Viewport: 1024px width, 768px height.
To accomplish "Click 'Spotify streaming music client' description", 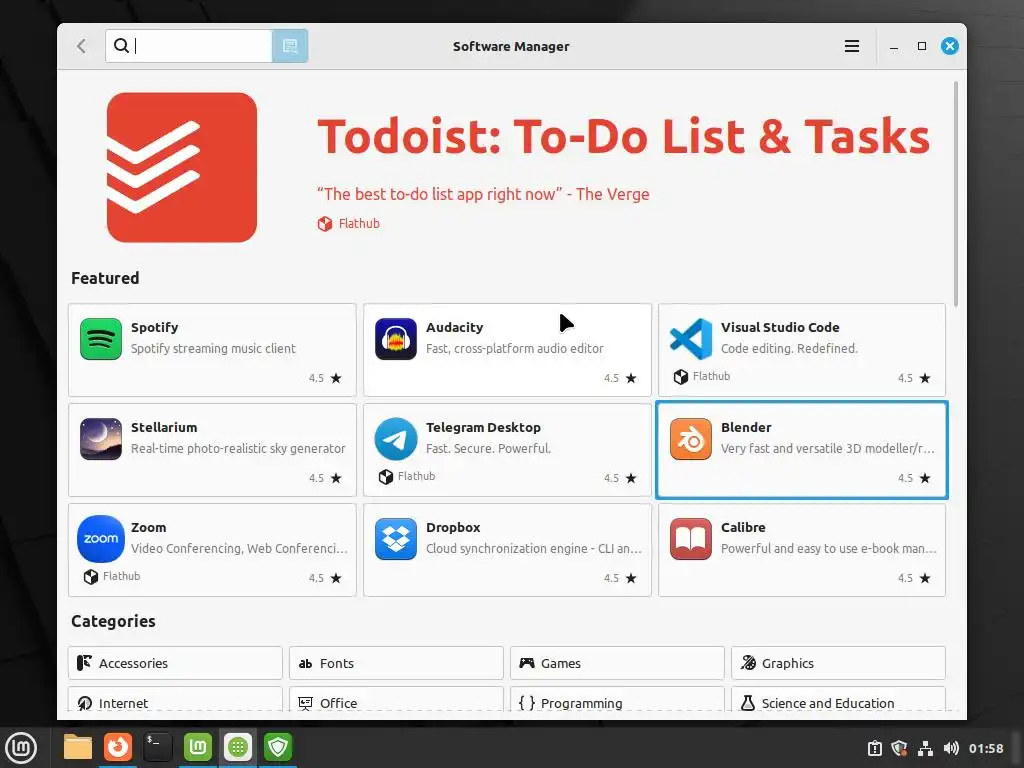I will coord(213,349).
